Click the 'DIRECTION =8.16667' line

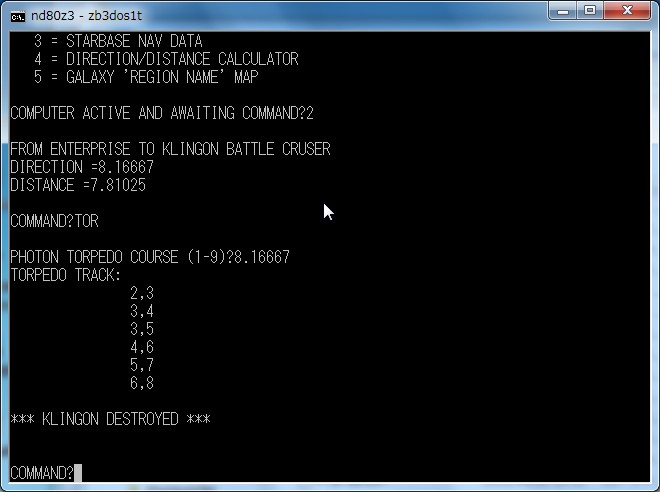(82, 167)
